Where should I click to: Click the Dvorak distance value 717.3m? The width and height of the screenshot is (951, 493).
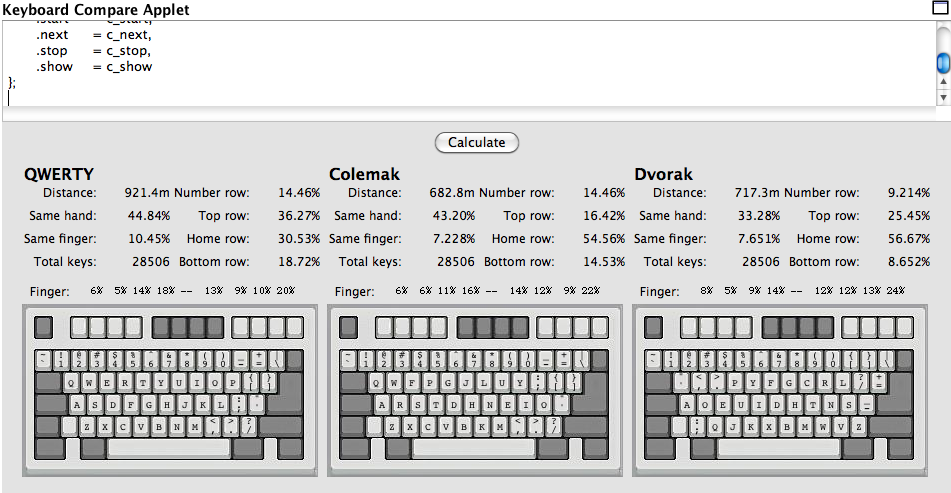(757, 193)
